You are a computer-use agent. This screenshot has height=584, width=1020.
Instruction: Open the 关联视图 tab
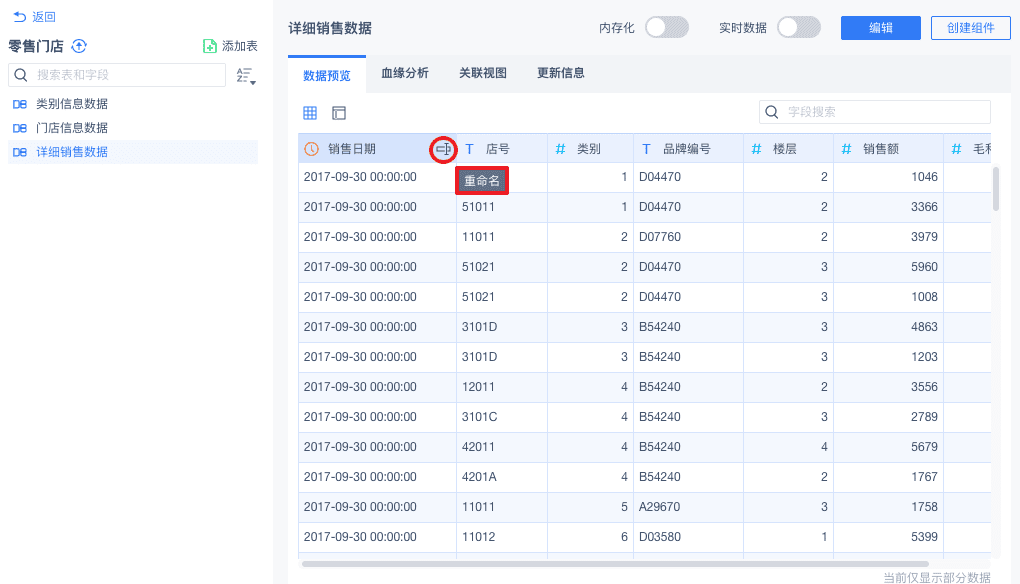click(x=483, y=73)
